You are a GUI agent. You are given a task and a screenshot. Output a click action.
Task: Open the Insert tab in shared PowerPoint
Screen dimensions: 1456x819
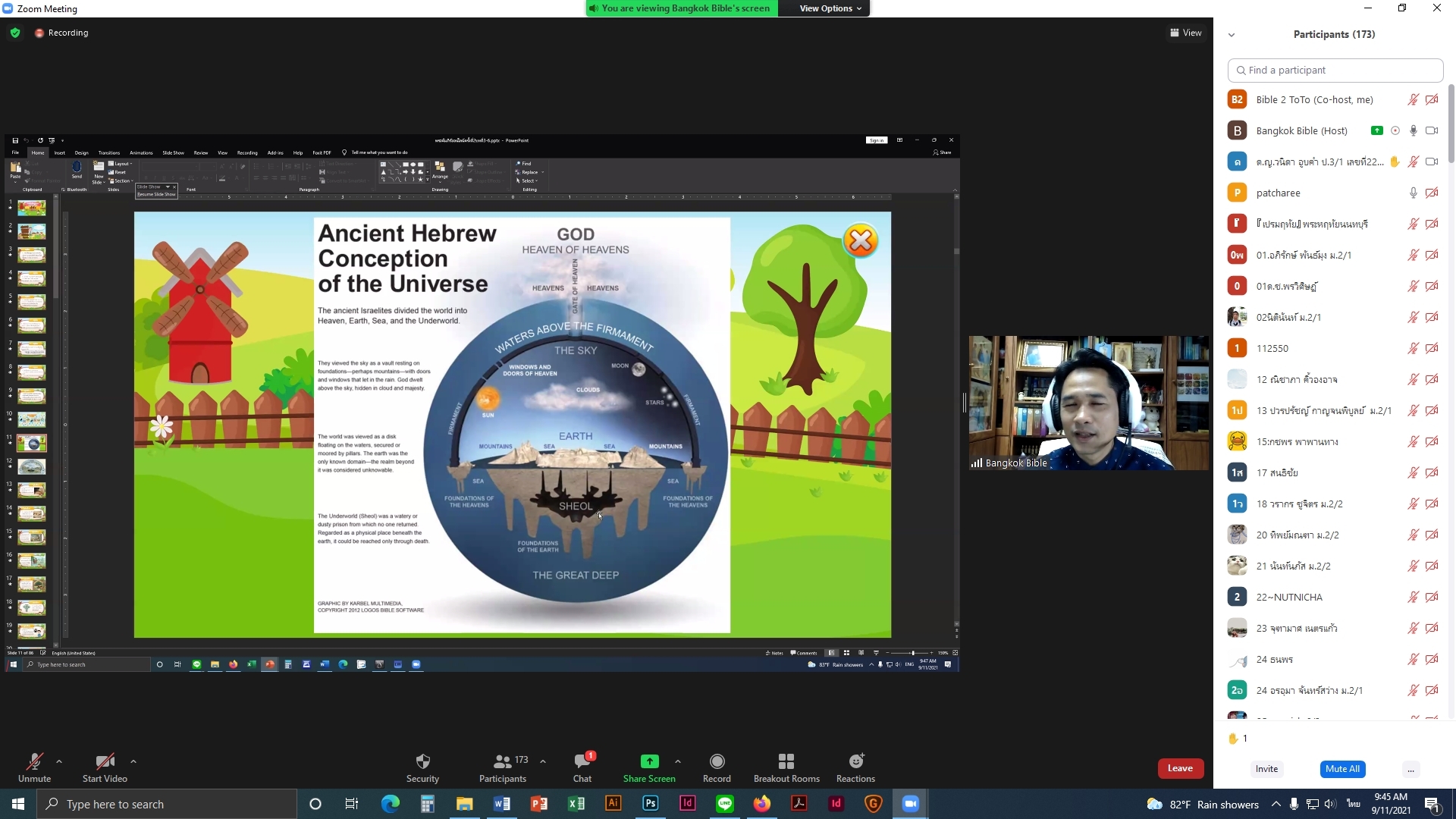[59, 152]
